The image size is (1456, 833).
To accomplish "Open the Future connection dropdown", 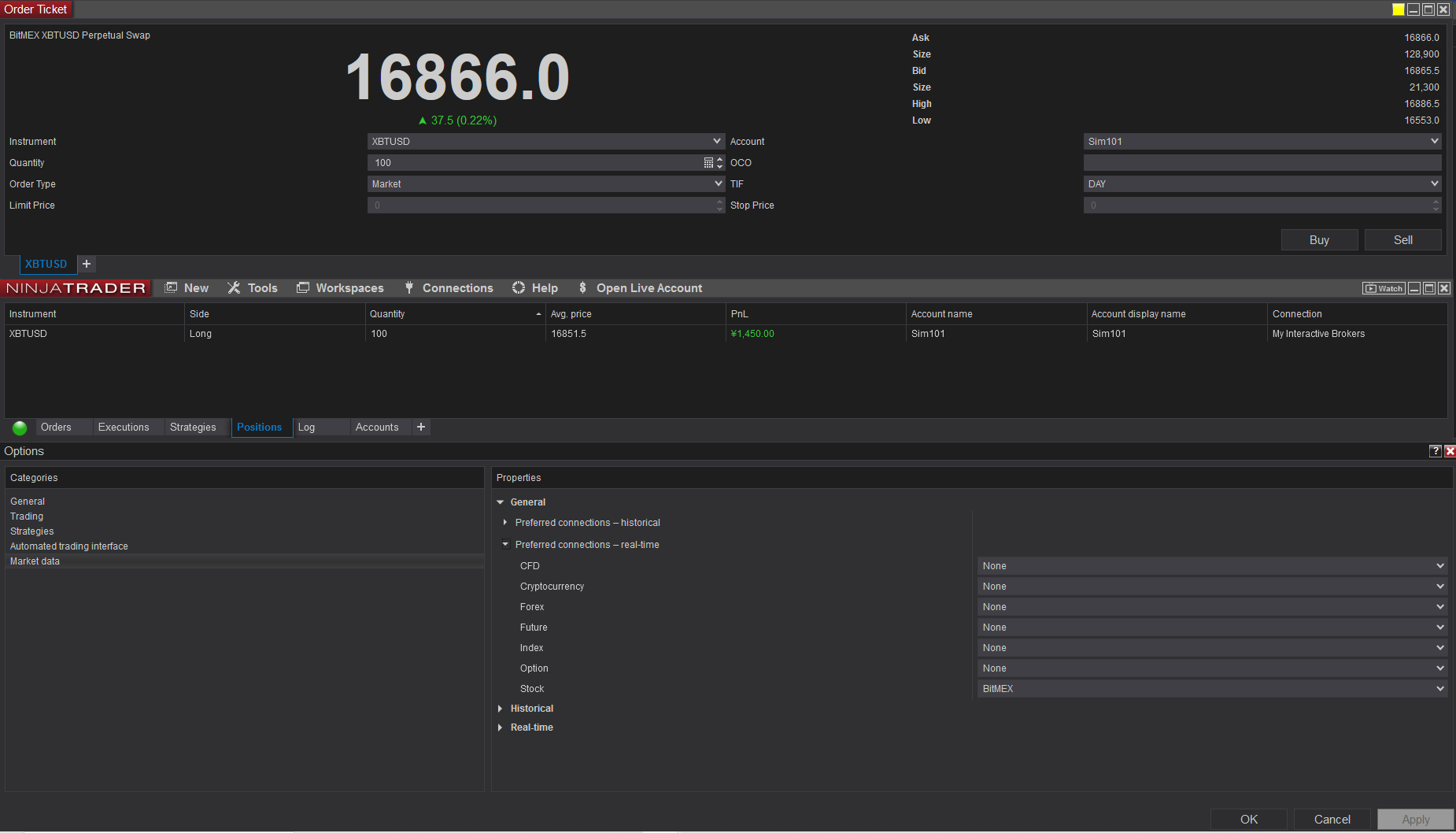I will tap(1212, 628).
